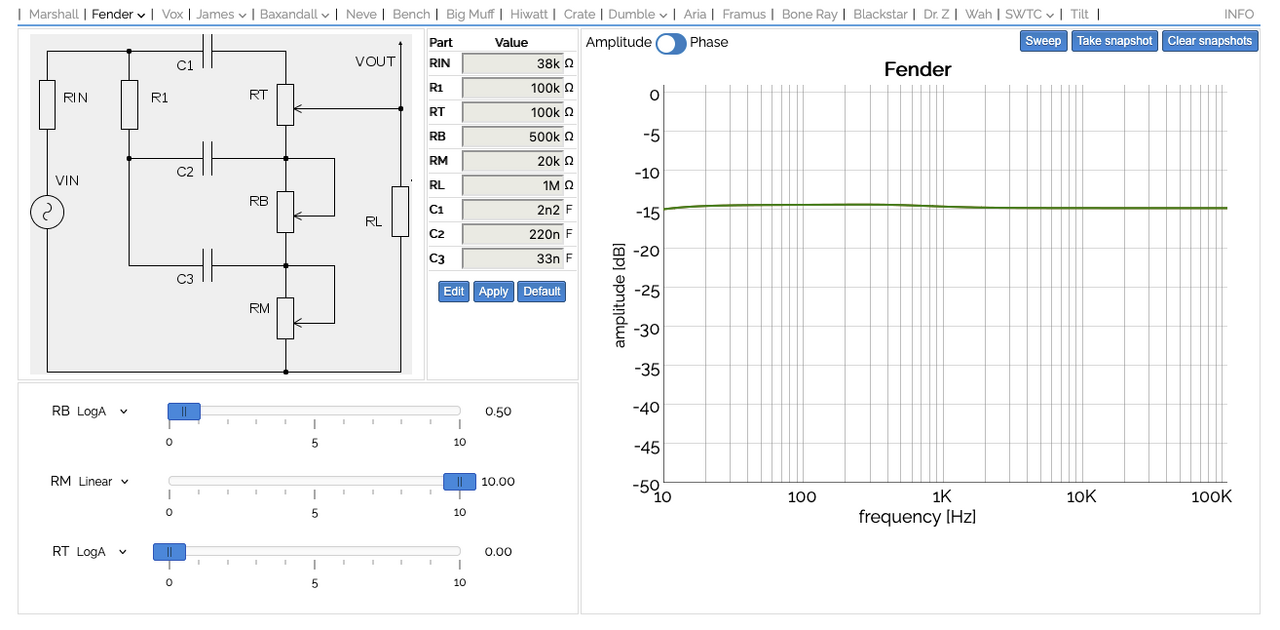The image size is (1280, 630).
Task: Open the SWTC dropdown menu
Action: [1030, 14]
